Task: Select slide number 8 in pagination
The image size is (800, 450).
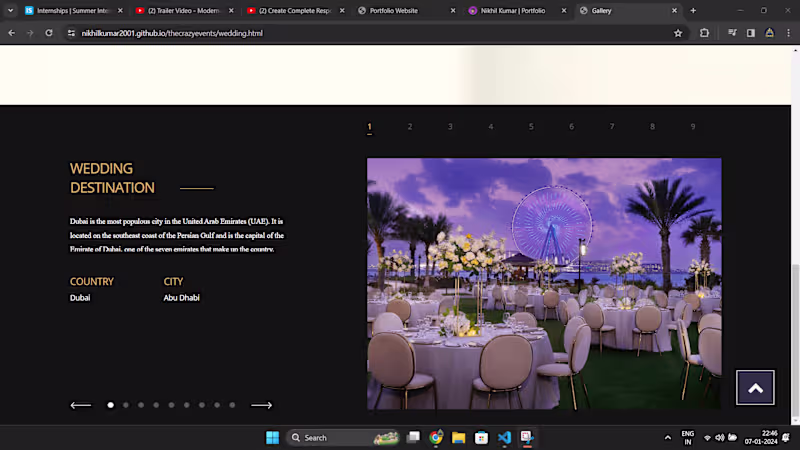Action: [652, 127]
